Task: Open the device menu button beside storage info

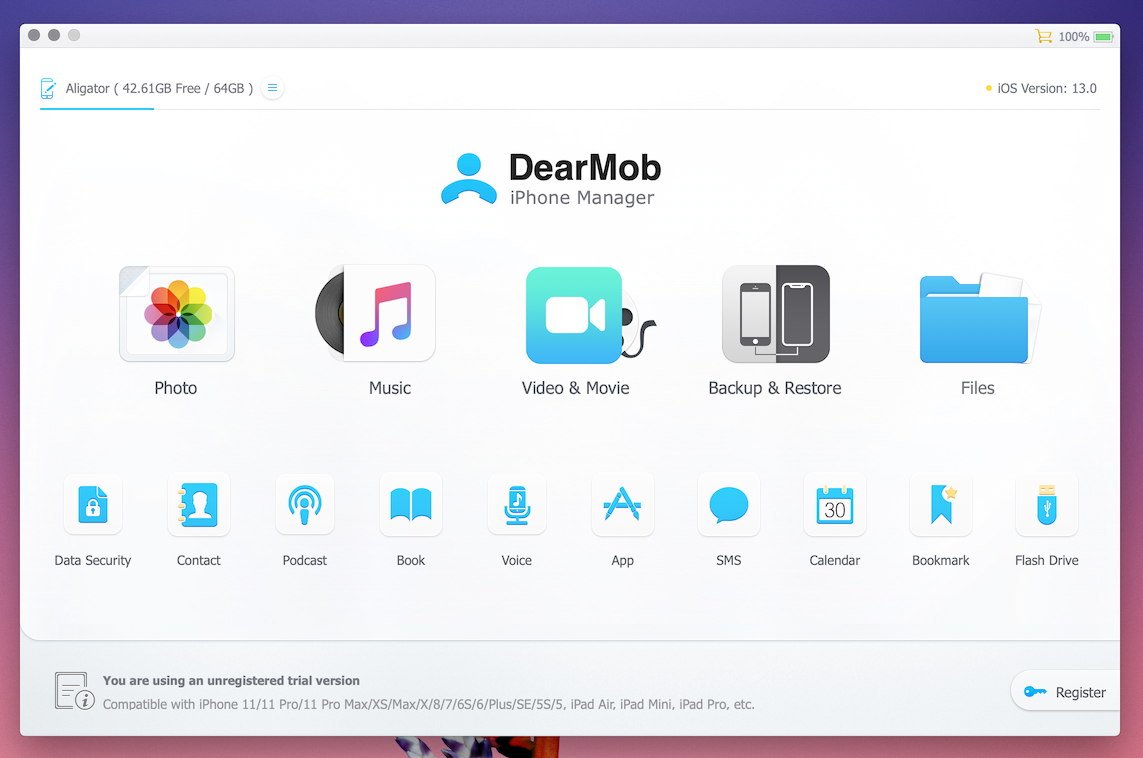Action: point(272,88)
